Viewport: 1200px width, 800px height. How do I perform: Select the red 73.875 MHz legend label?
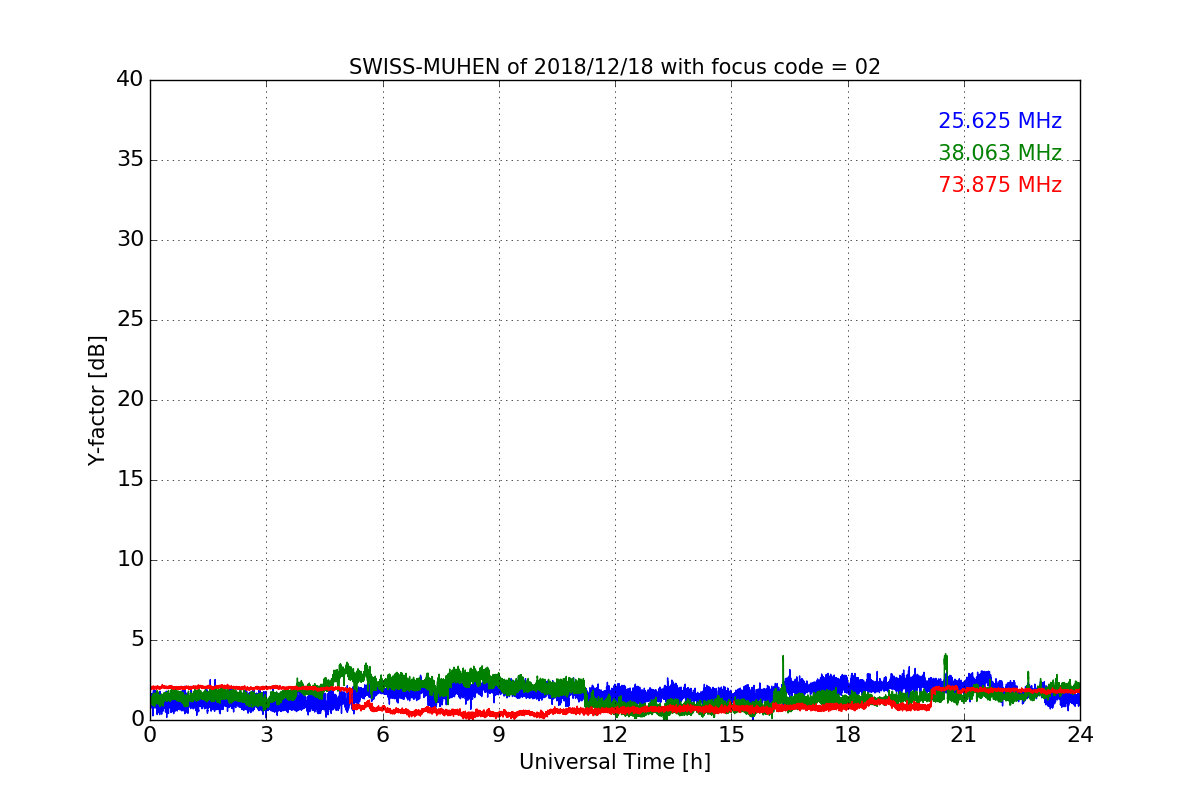1000,185
